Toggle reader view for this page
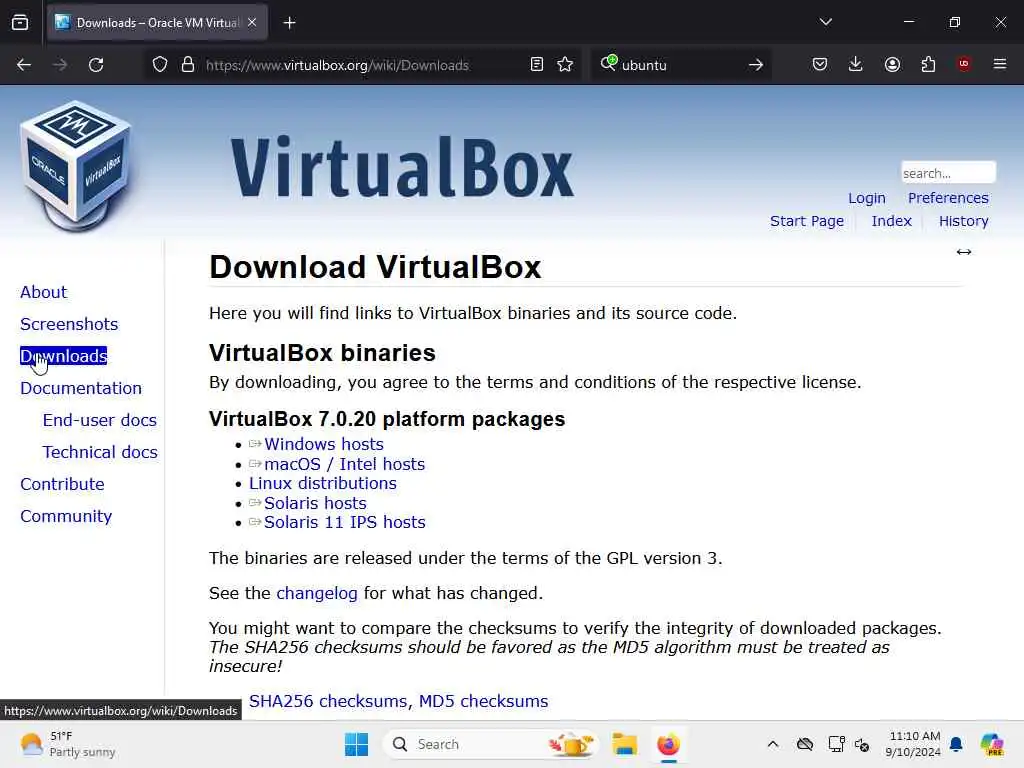 [x=537, y=64]
